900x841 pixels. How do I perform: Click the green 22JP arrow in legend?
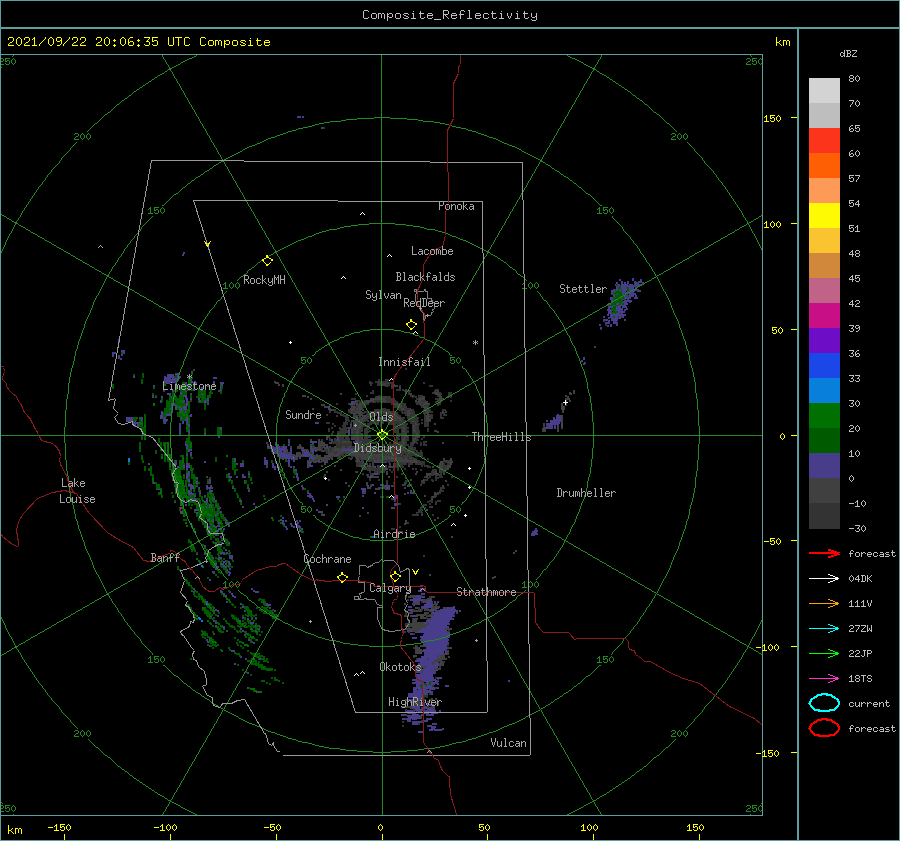click(824, 653)
